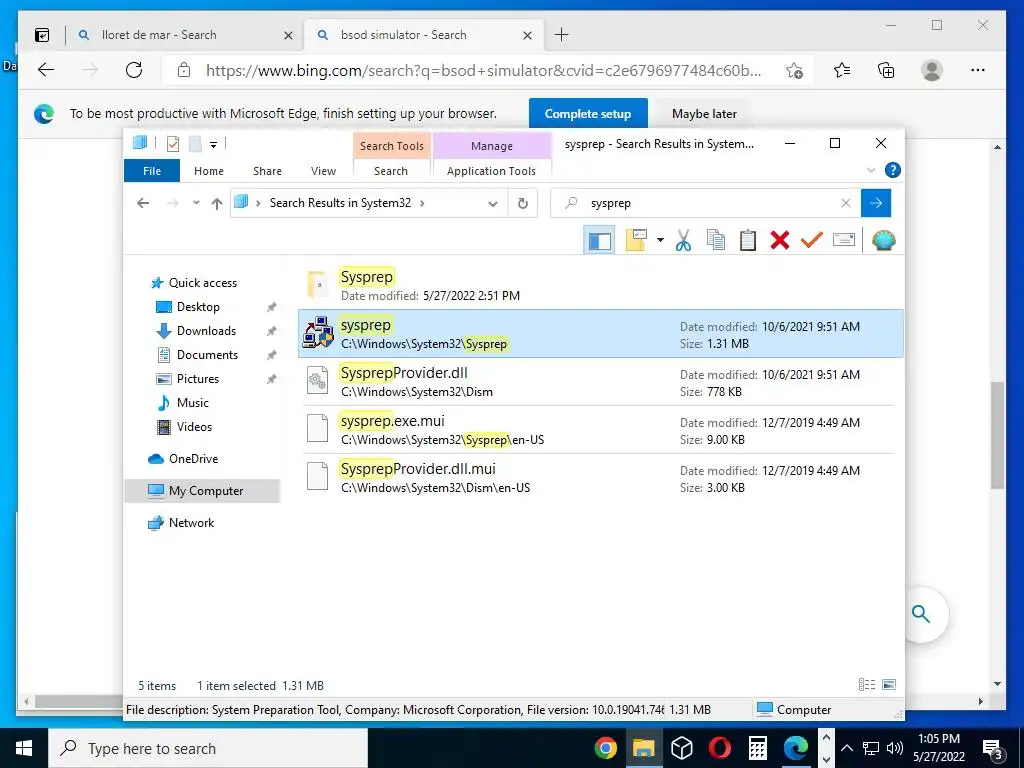Click the Edge address bar URL
Viewport: 1024px width, 768px height.
483,71
